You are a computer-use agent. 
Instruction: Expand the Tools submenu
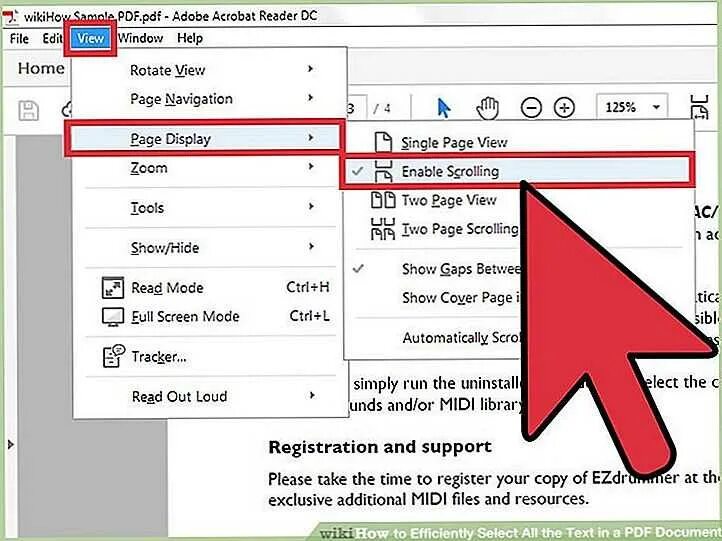coord(210,208)
